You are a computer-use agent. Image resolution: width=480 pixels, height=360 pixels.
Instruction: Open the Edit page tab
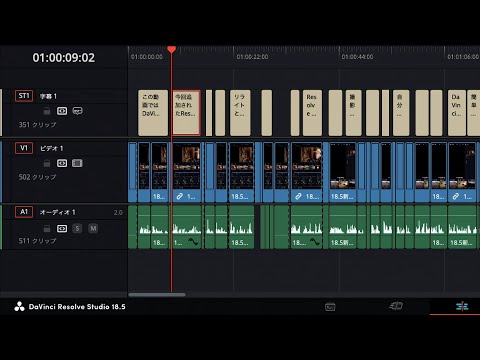(x=462, y=306)
